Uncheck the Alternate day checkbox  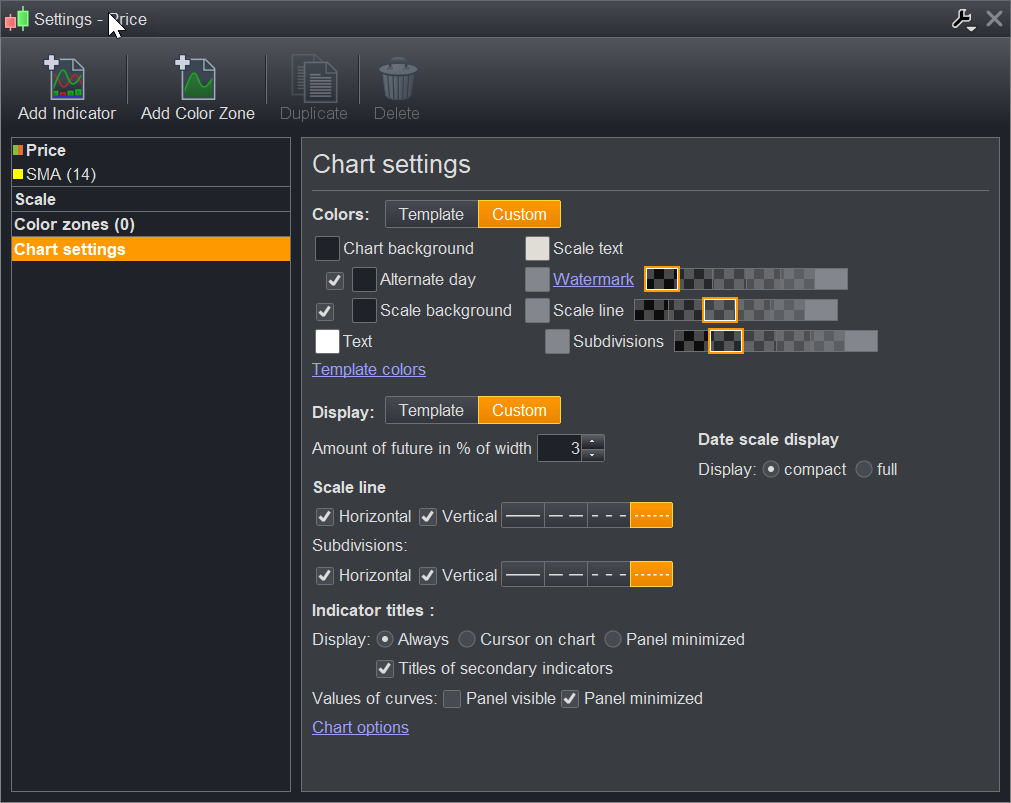(x=335, y=280)
